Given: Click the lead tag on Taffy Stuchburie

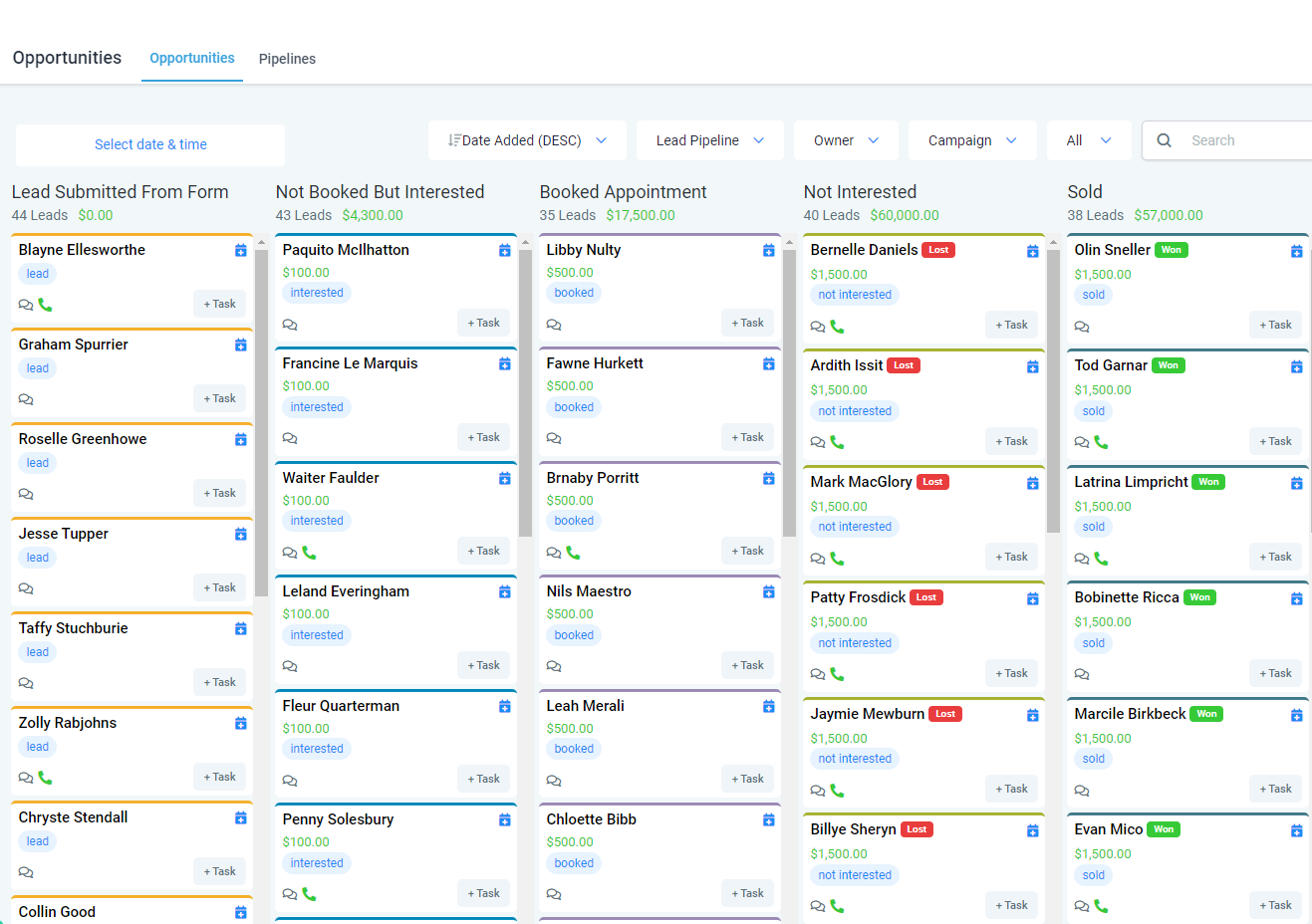Looking at the screenshot, I should point(38,652).
